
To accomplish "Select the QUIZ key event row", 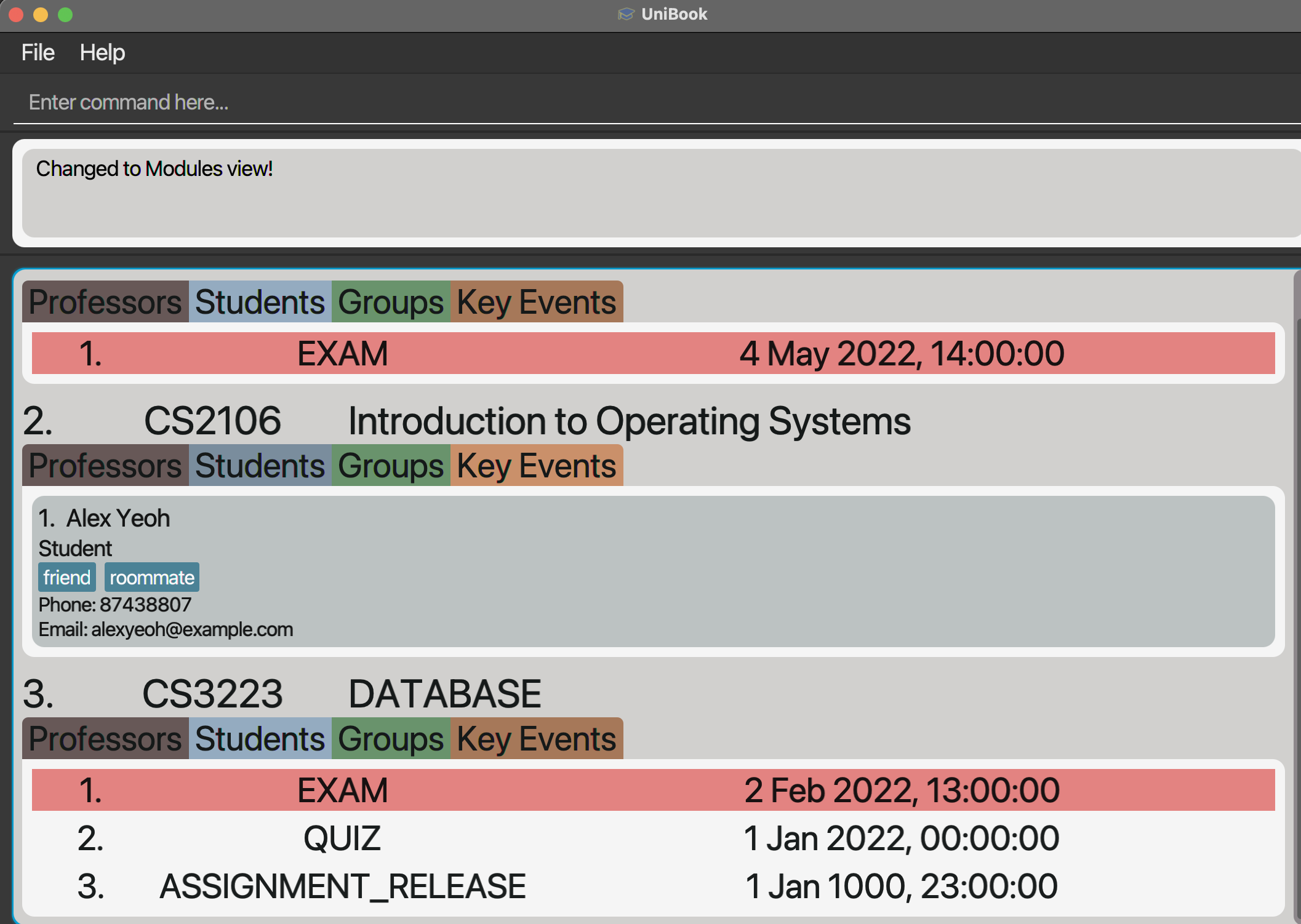I will click(652, 838).
